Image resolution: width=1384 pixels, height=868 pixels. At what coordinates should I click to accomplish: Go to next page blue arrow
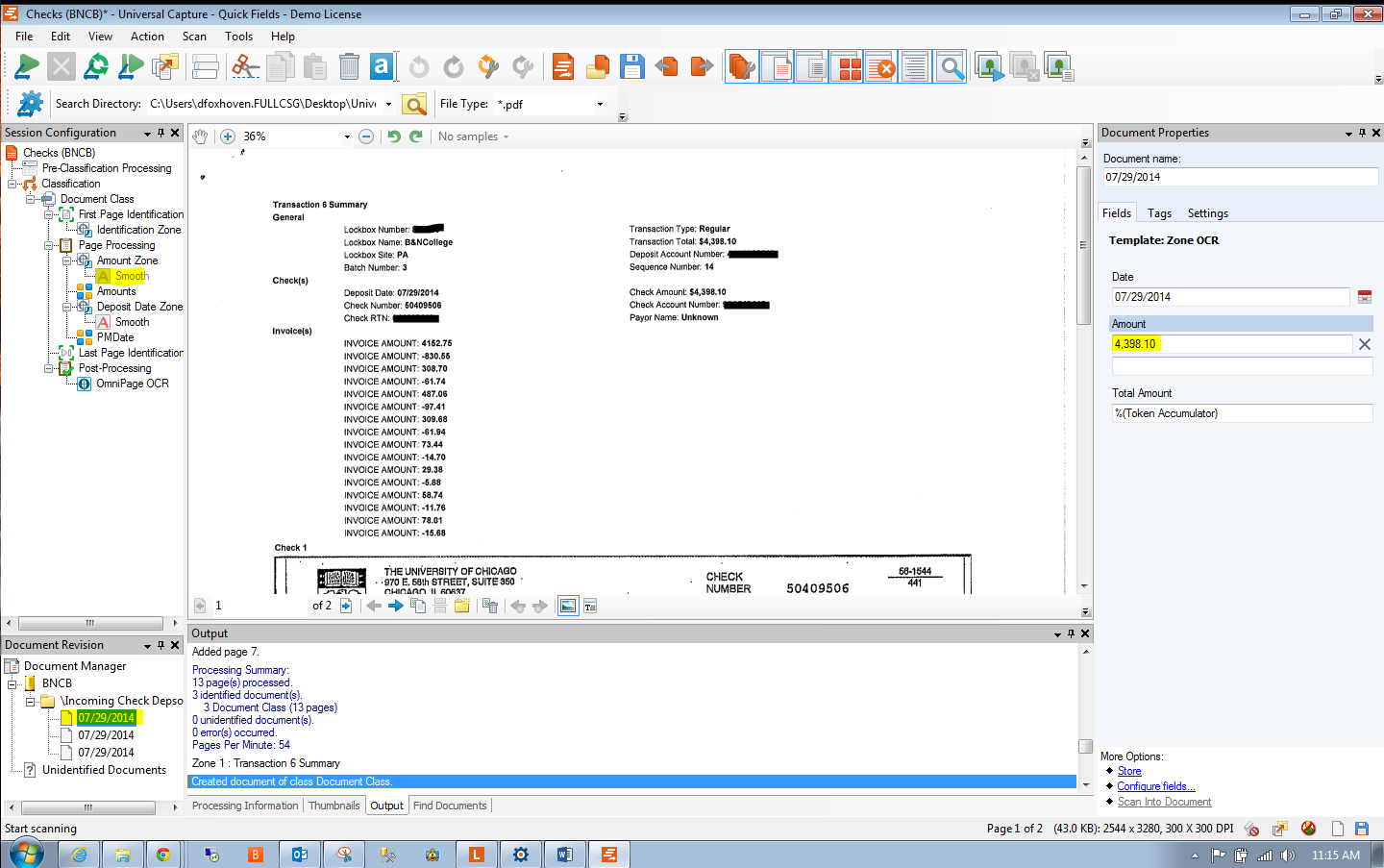pos(395,606)
